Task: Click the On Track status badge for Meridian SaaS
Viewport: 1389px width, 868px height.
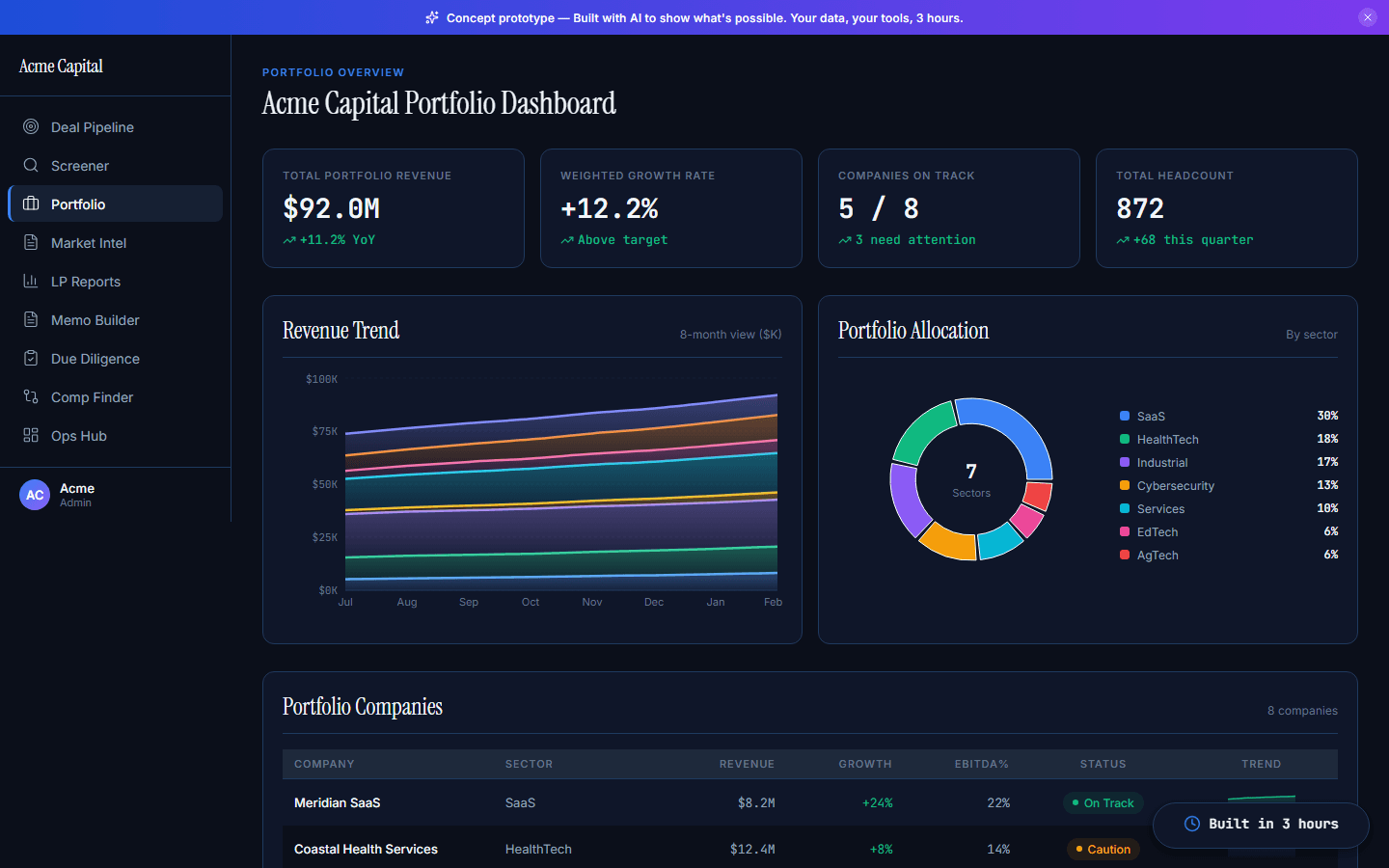Action: 1103,802
